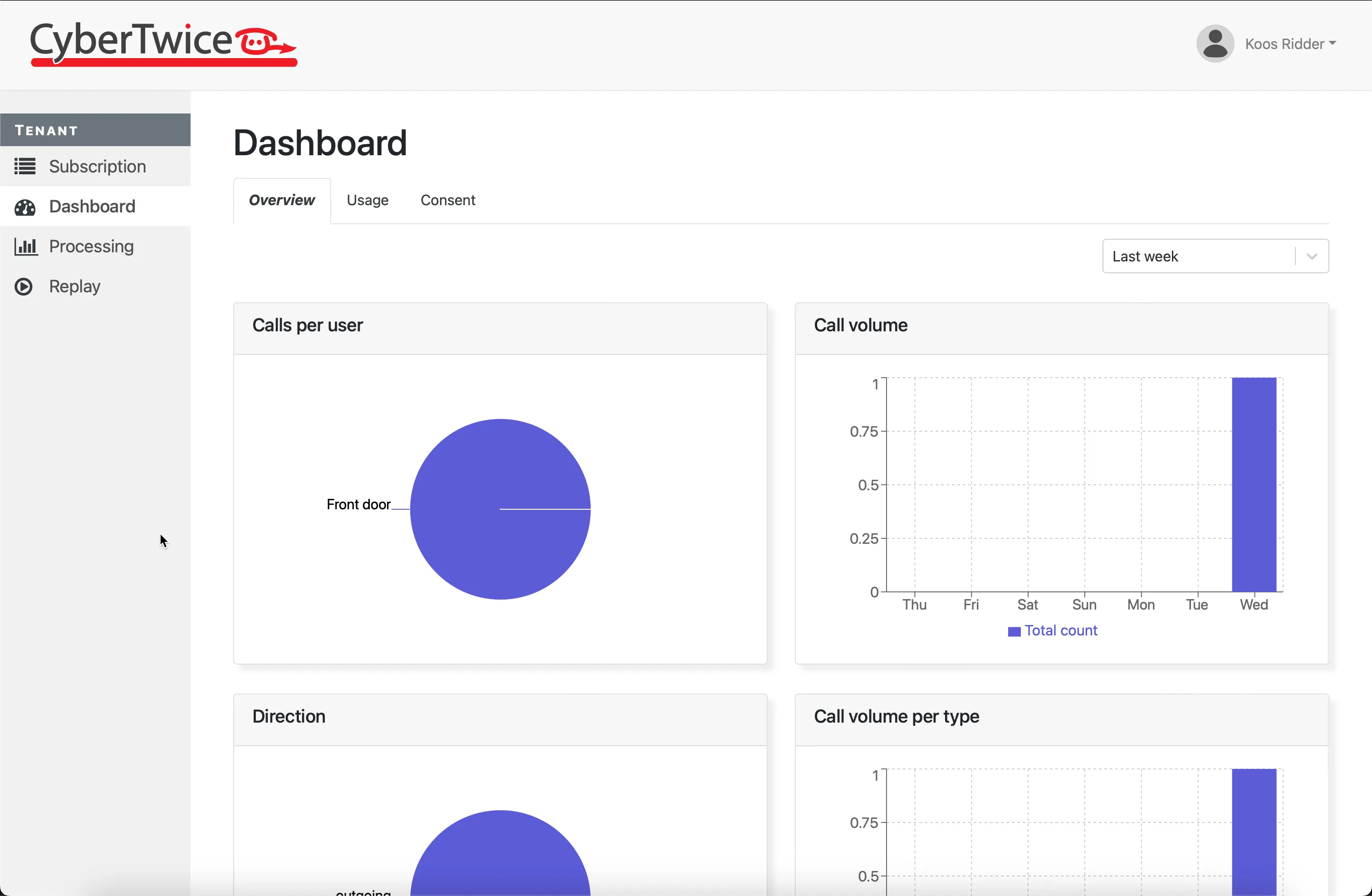
Task: Click the Mon axis label in Call volume
Action: pyautogui.click(x=1141, y=605)
